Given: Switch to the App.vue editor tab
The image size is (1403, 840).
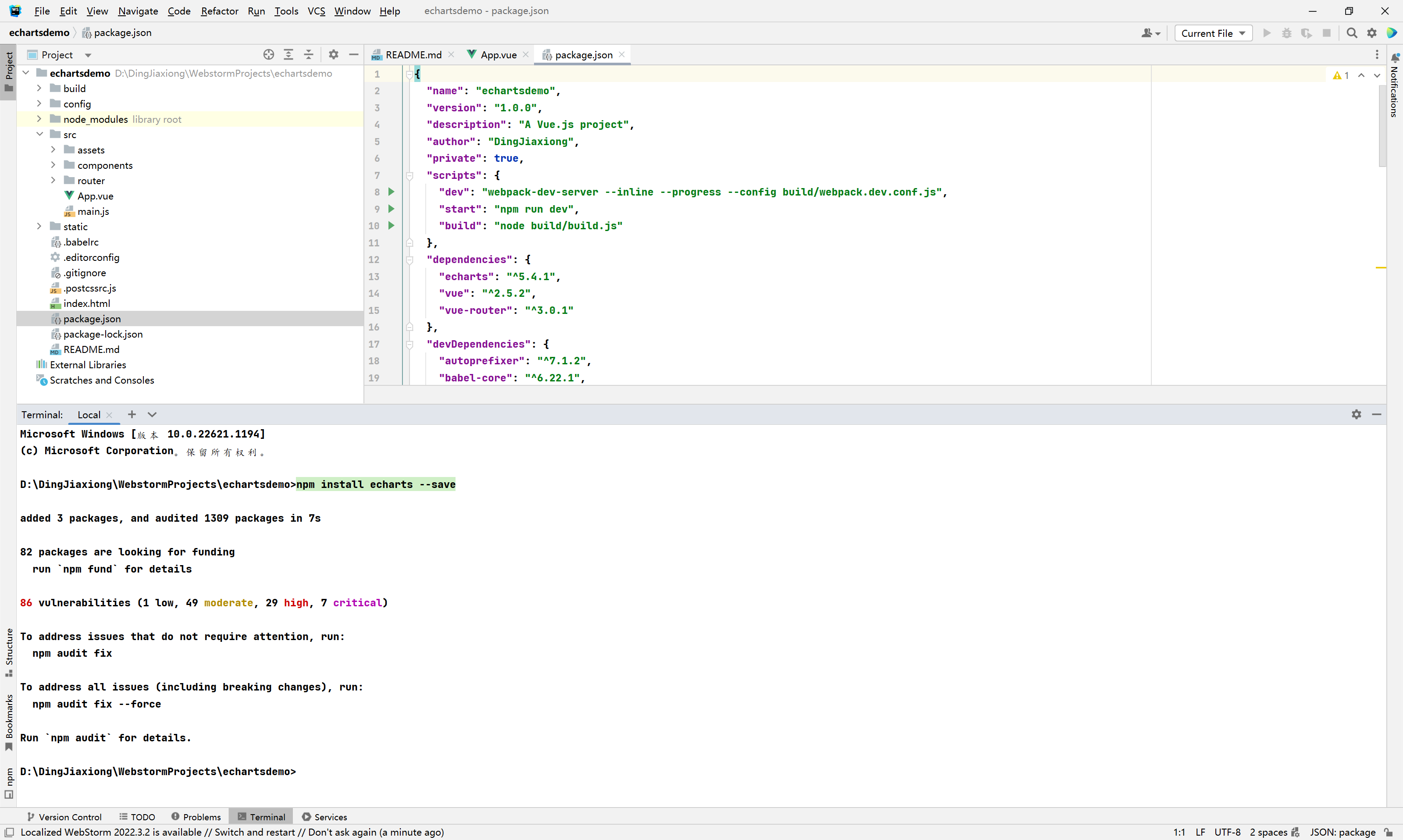Looking at the screenshot, I should 498,54.
